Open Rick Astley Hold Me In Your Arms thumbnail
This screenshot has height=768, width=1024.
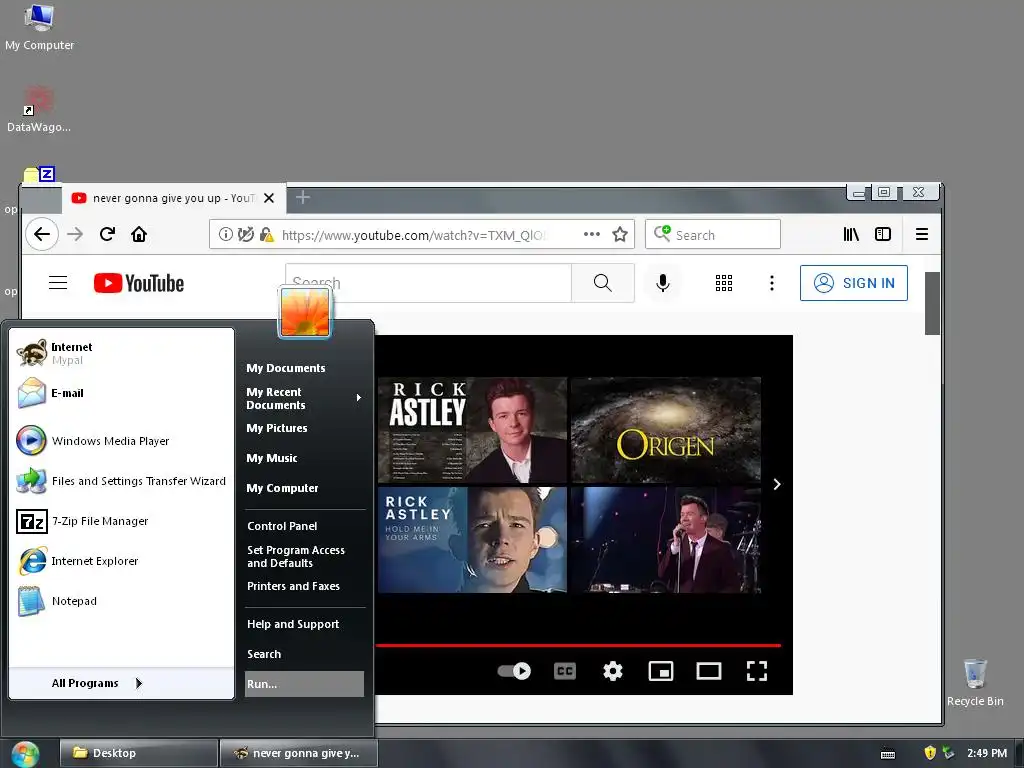coord(472,539)
